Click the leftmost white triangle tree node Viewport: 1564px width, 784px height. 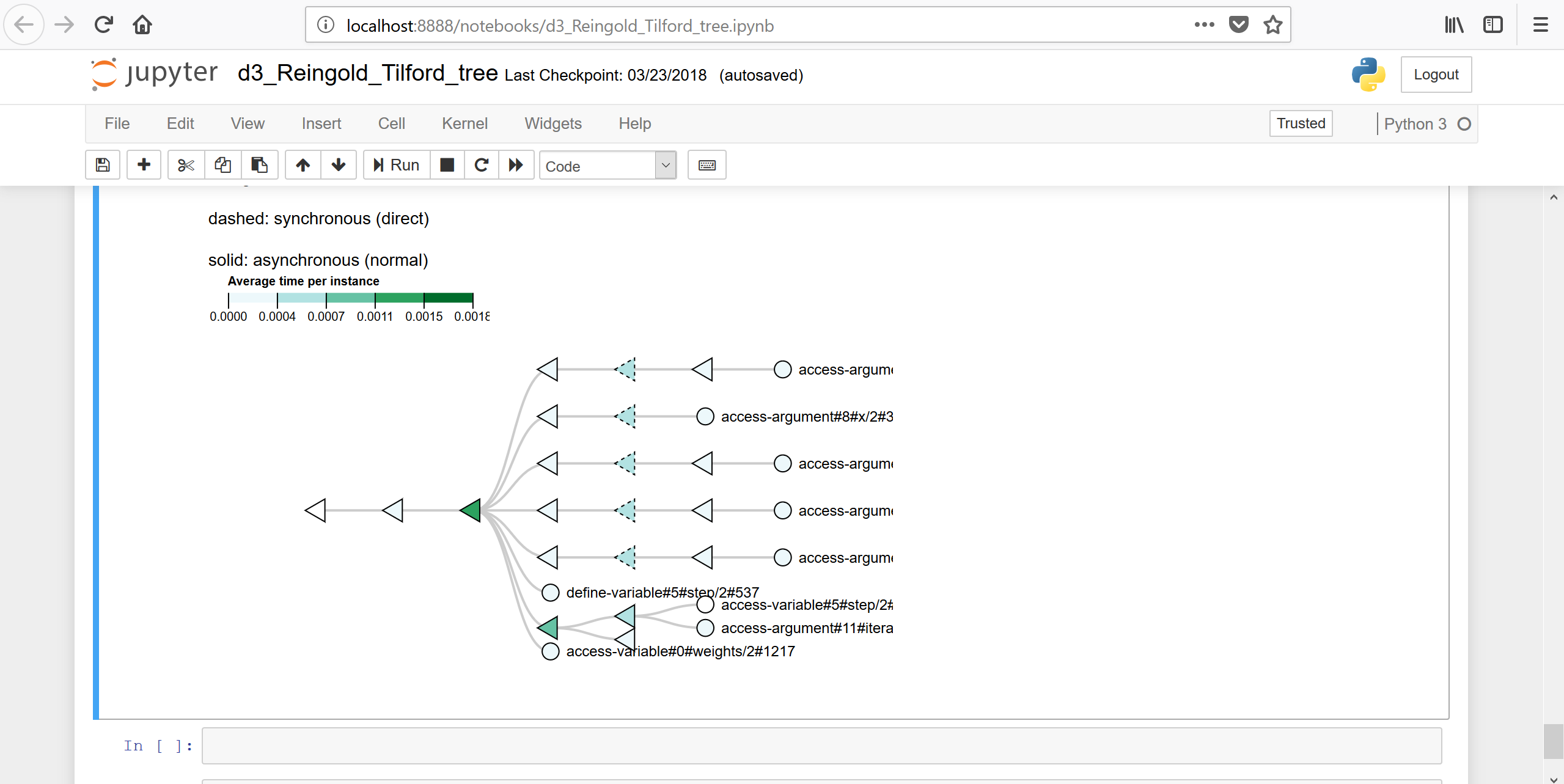click(x=316, y=510)
